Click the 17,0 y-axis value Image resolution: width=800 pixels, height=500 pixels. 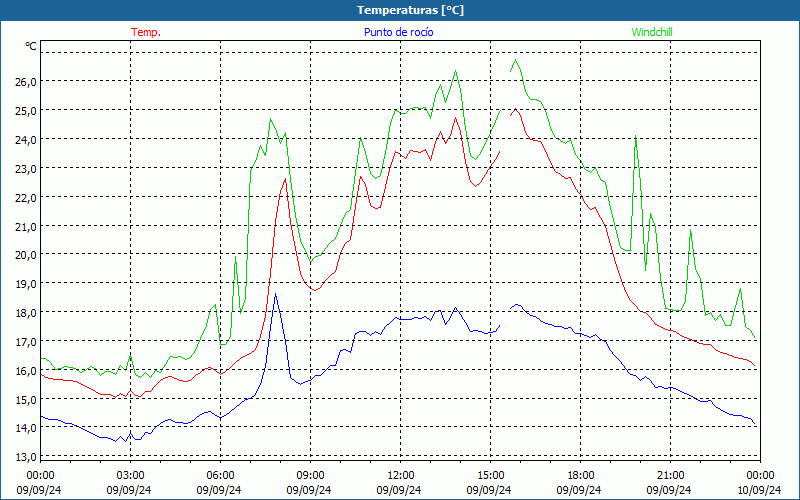coord(24,341)
